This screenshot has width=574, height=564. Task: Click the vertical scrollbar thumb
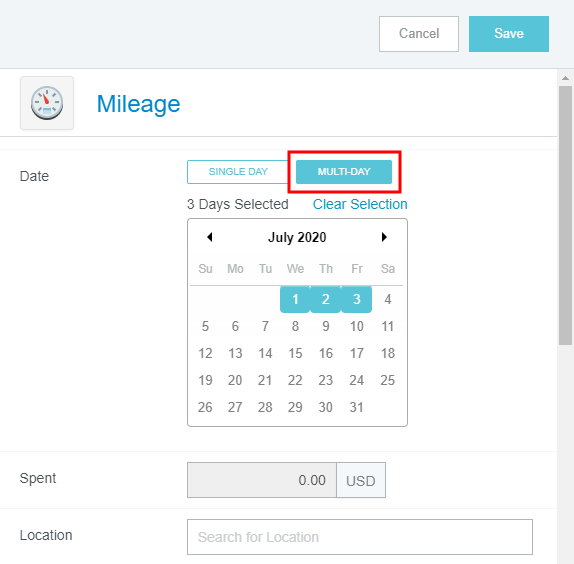[x=565, y=215]
